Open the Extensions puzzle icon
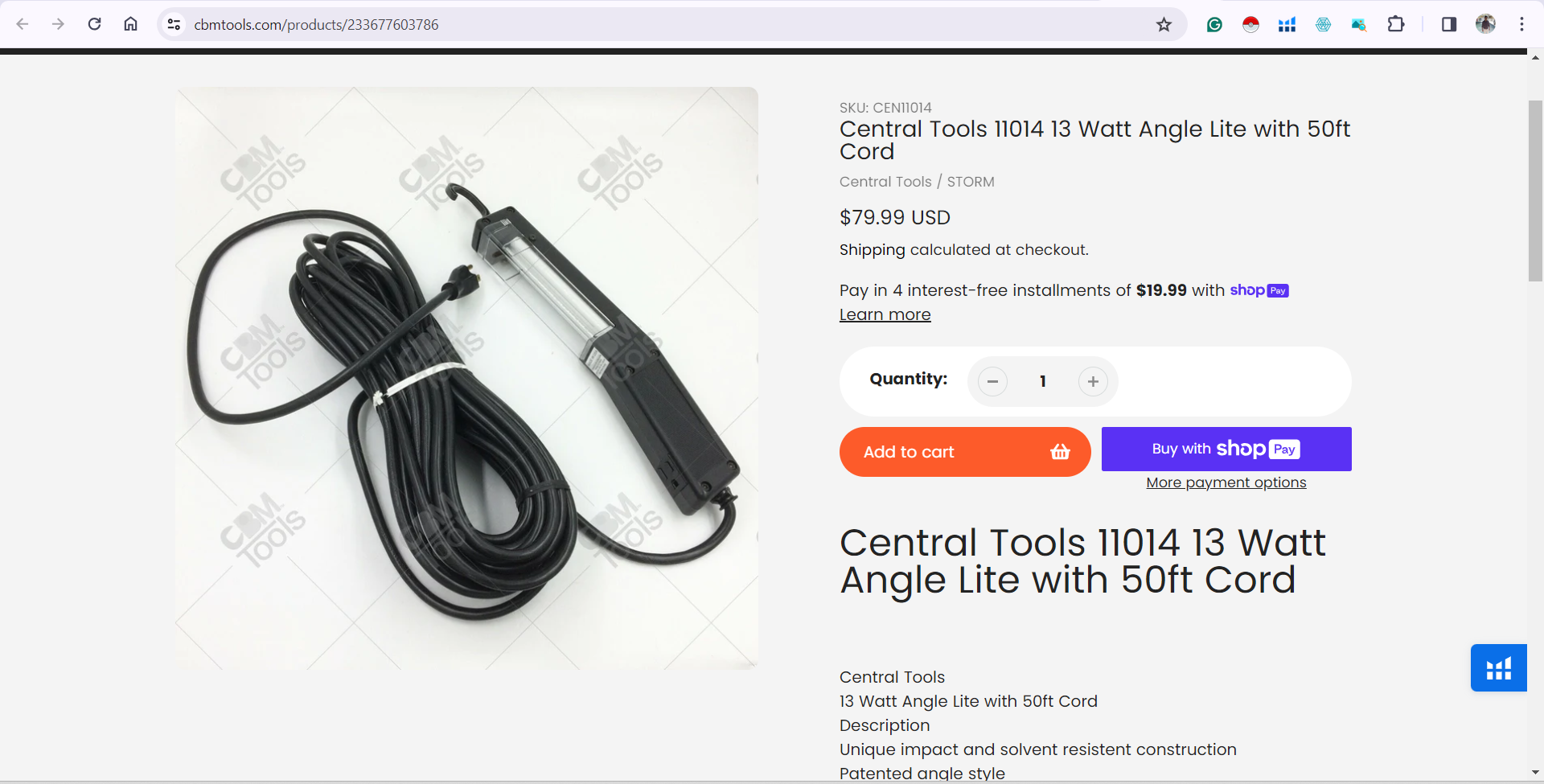Viewport: 1544px width, 784px height. coord(1396,24)
